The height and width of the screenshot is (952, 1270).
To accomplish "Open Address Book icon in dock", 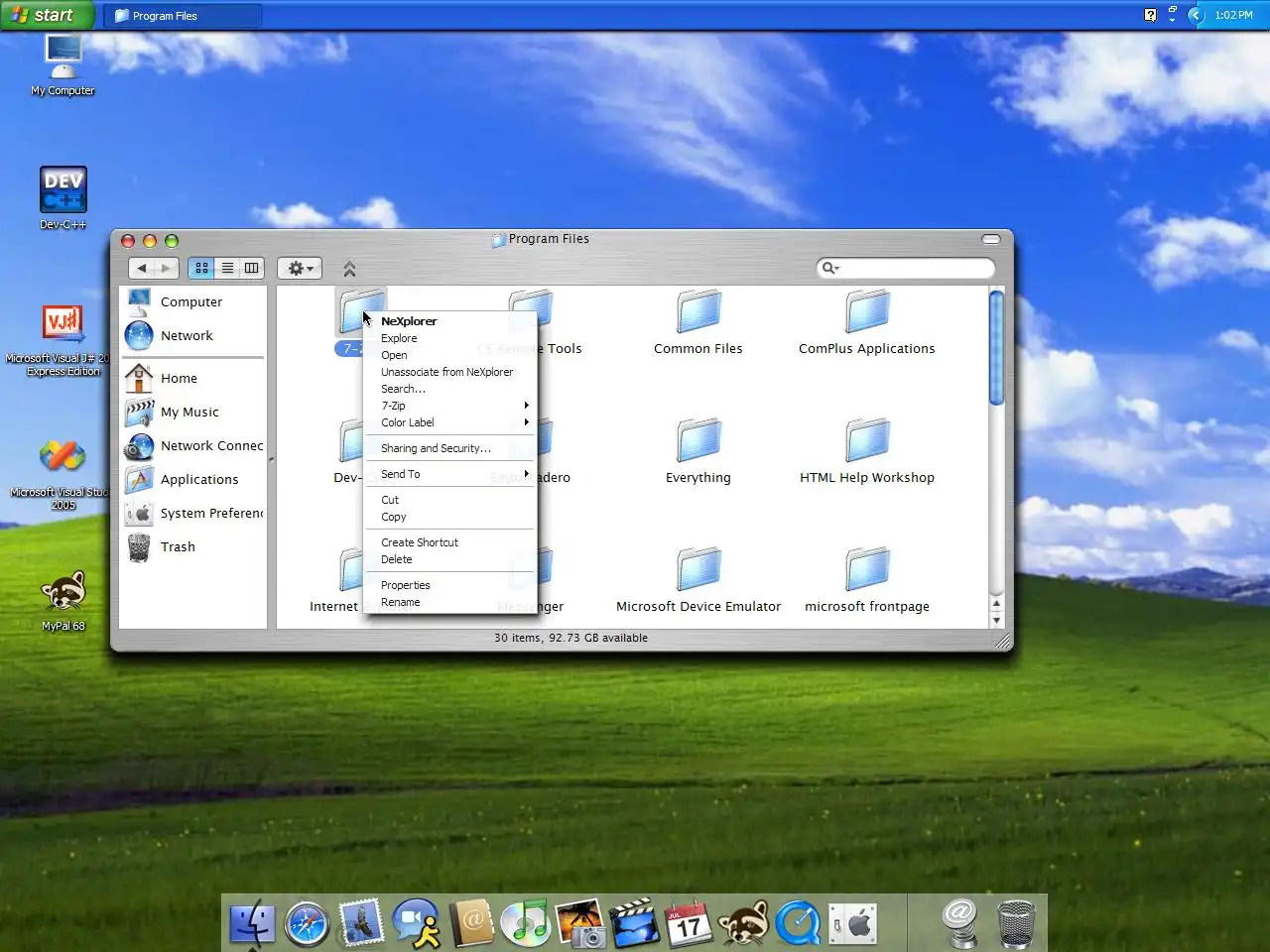I will tap(471, 923).
